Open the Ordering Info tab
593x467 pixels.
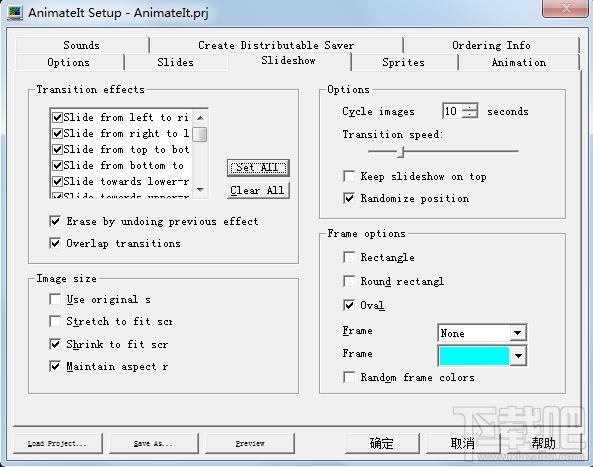[491, 45]
